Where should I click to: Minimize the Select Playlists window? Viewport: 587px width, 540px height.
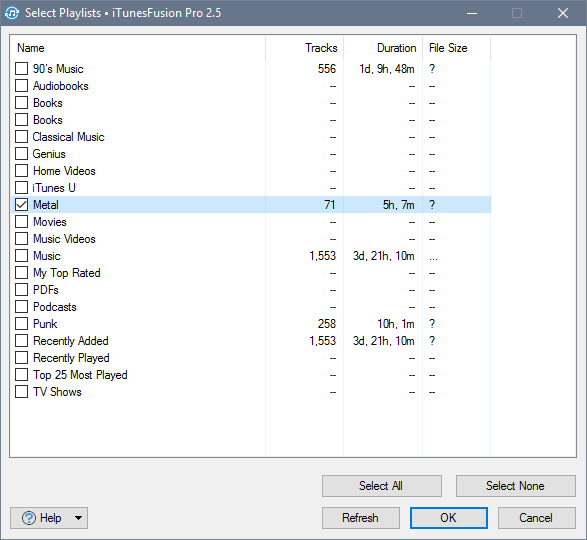(472, 13)
